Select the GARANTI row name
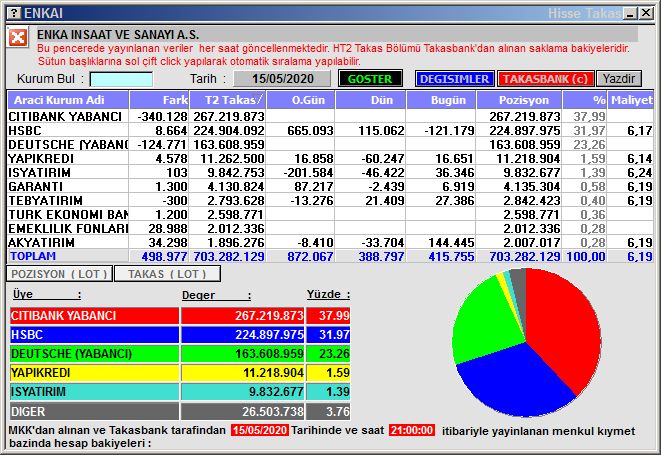661x455 pixels. (35, 186)
